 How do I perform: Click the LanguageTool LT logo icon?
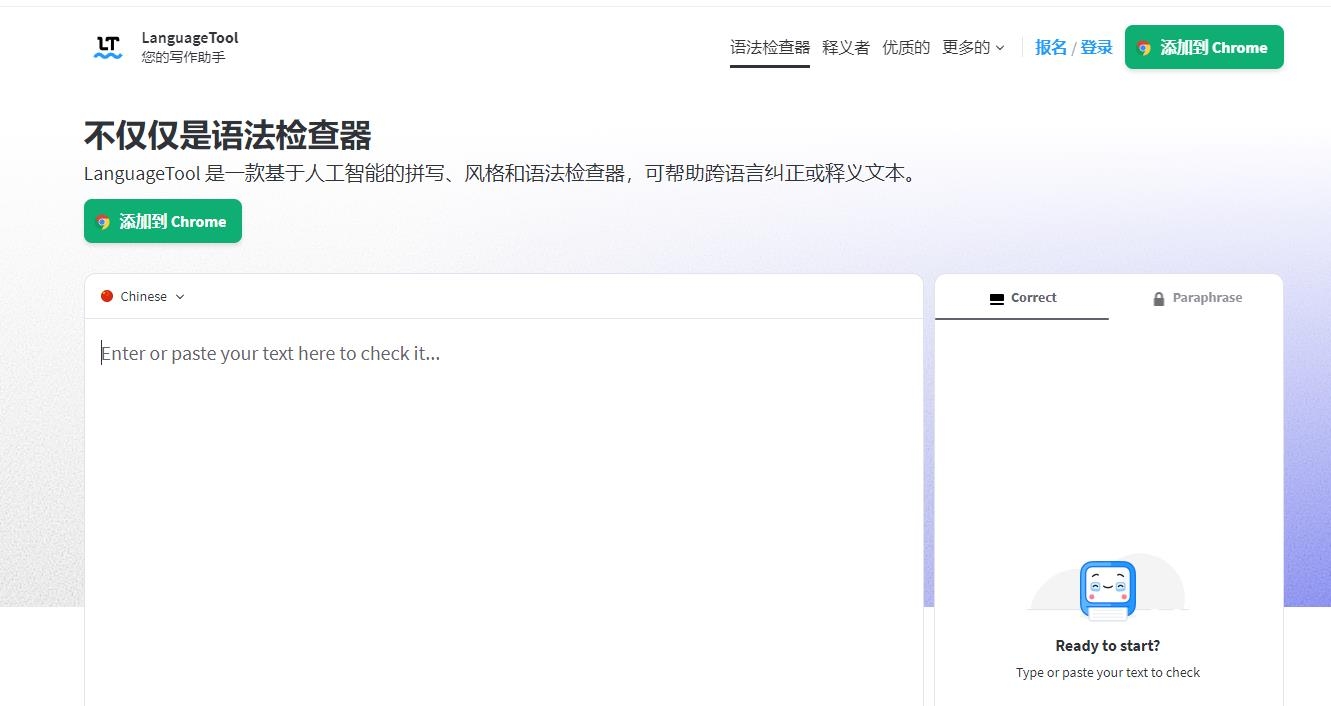[x=108, y=47]
